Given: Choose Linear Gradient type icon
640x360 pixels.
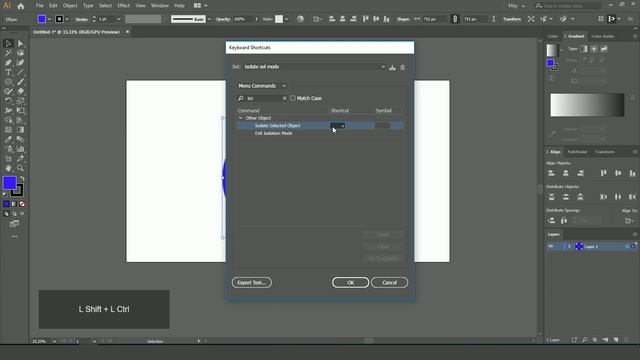Looking at the screenshot, I should (584, 49).
